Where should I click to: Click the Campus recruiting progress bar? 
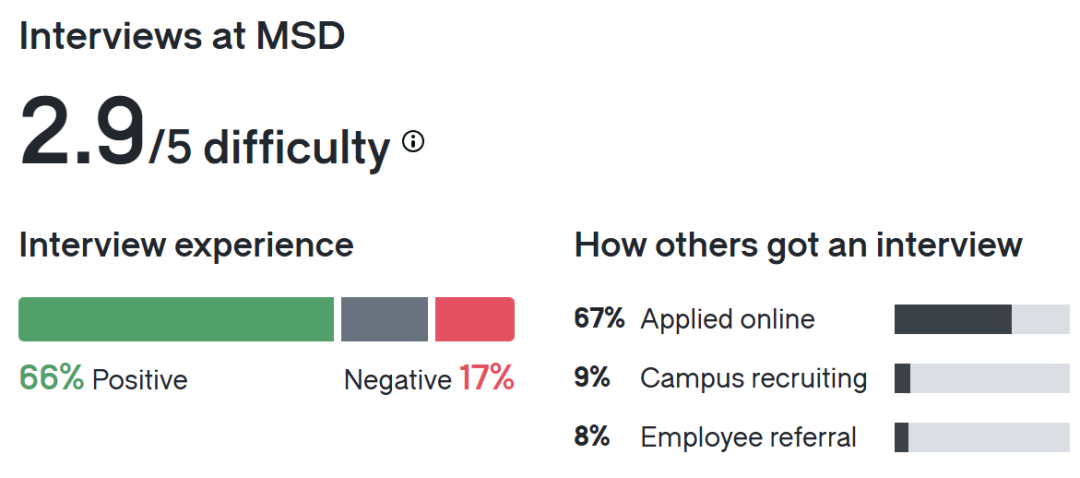coord(981,378)
